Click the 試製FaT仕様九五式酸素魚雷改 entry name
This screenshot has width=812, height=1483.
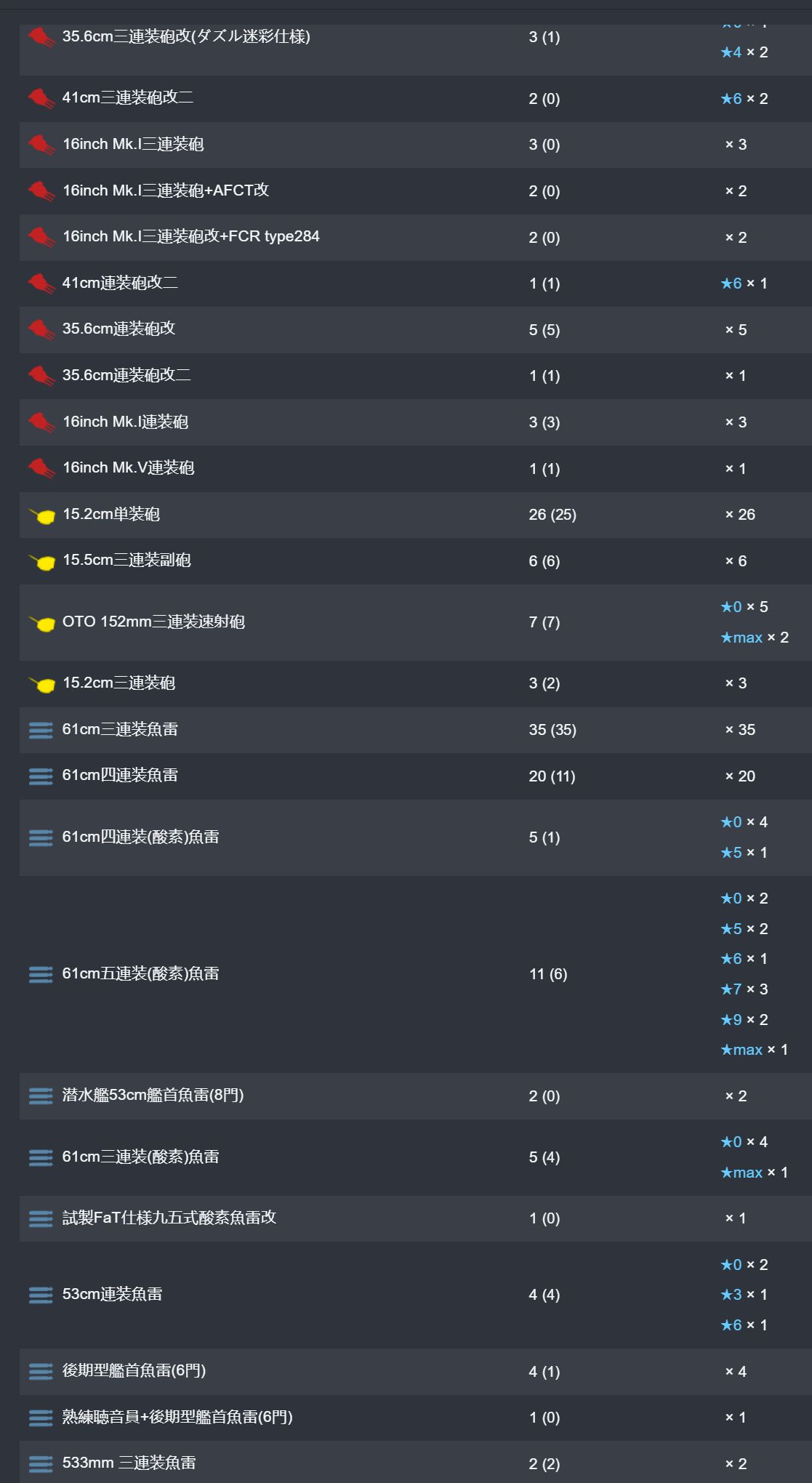pos(169,1218)
